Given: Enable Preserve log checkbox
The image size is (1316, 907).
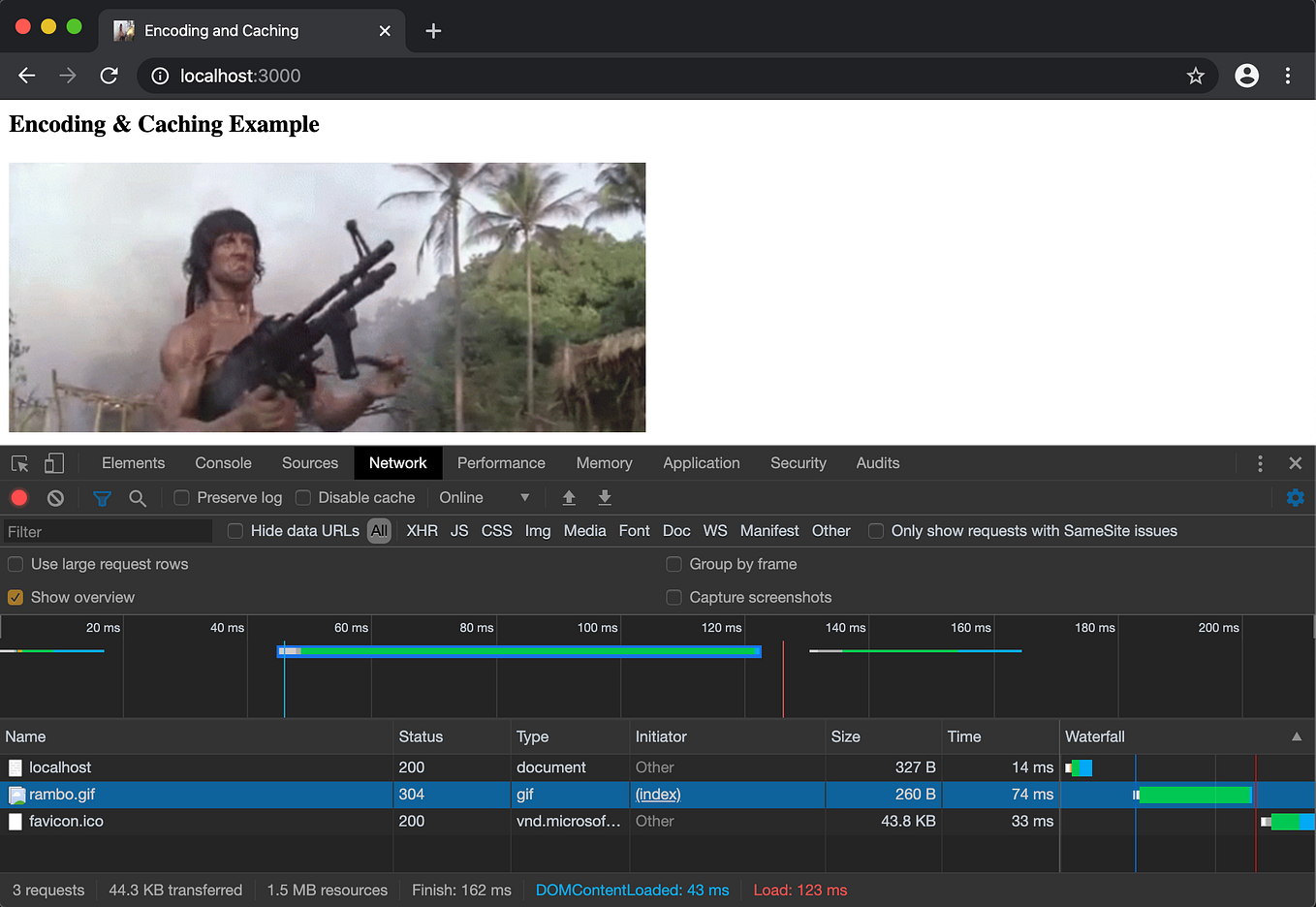Looking at the screenshot, I should (x=181, y=498).
